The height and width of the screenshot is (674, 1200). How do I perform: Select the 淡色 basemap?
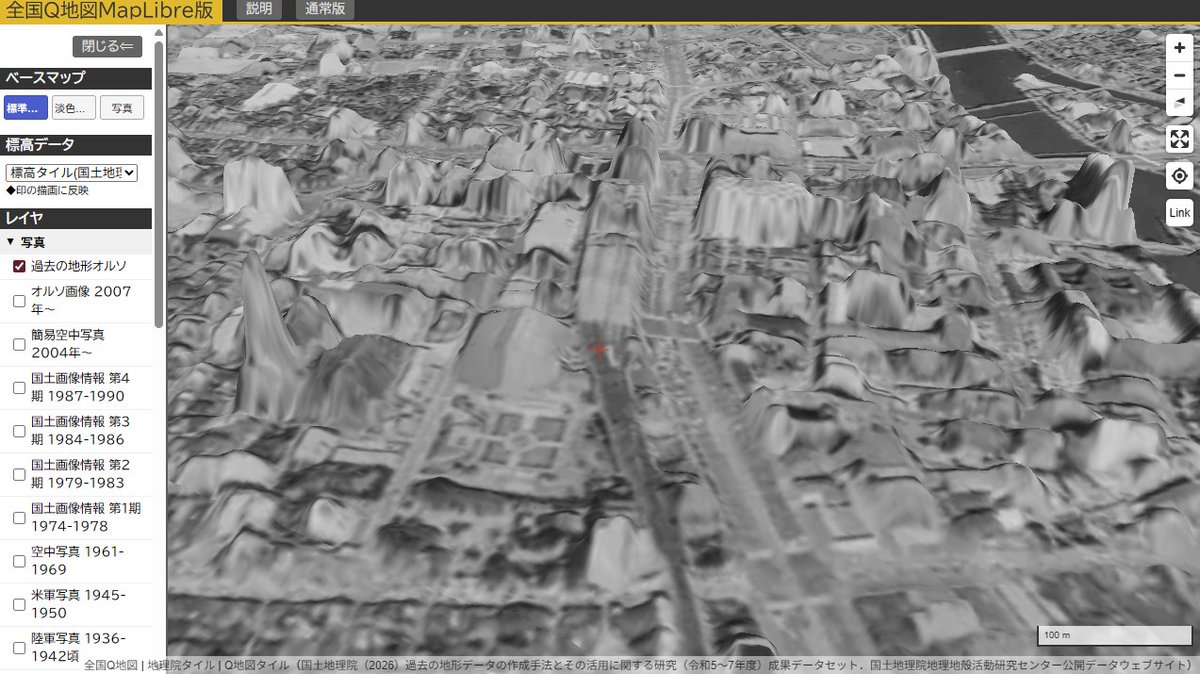[x=73, y=108]
